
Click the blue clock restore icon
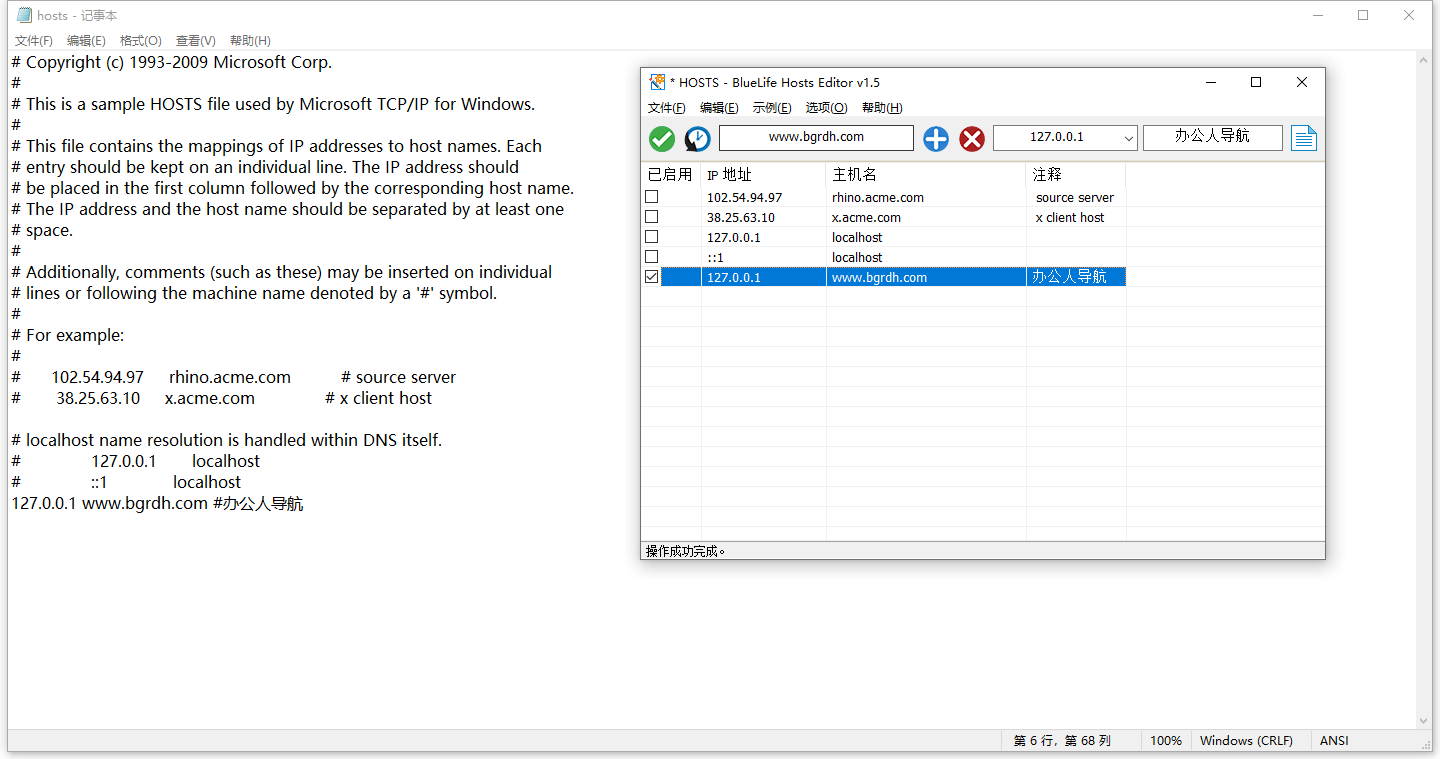697,139
